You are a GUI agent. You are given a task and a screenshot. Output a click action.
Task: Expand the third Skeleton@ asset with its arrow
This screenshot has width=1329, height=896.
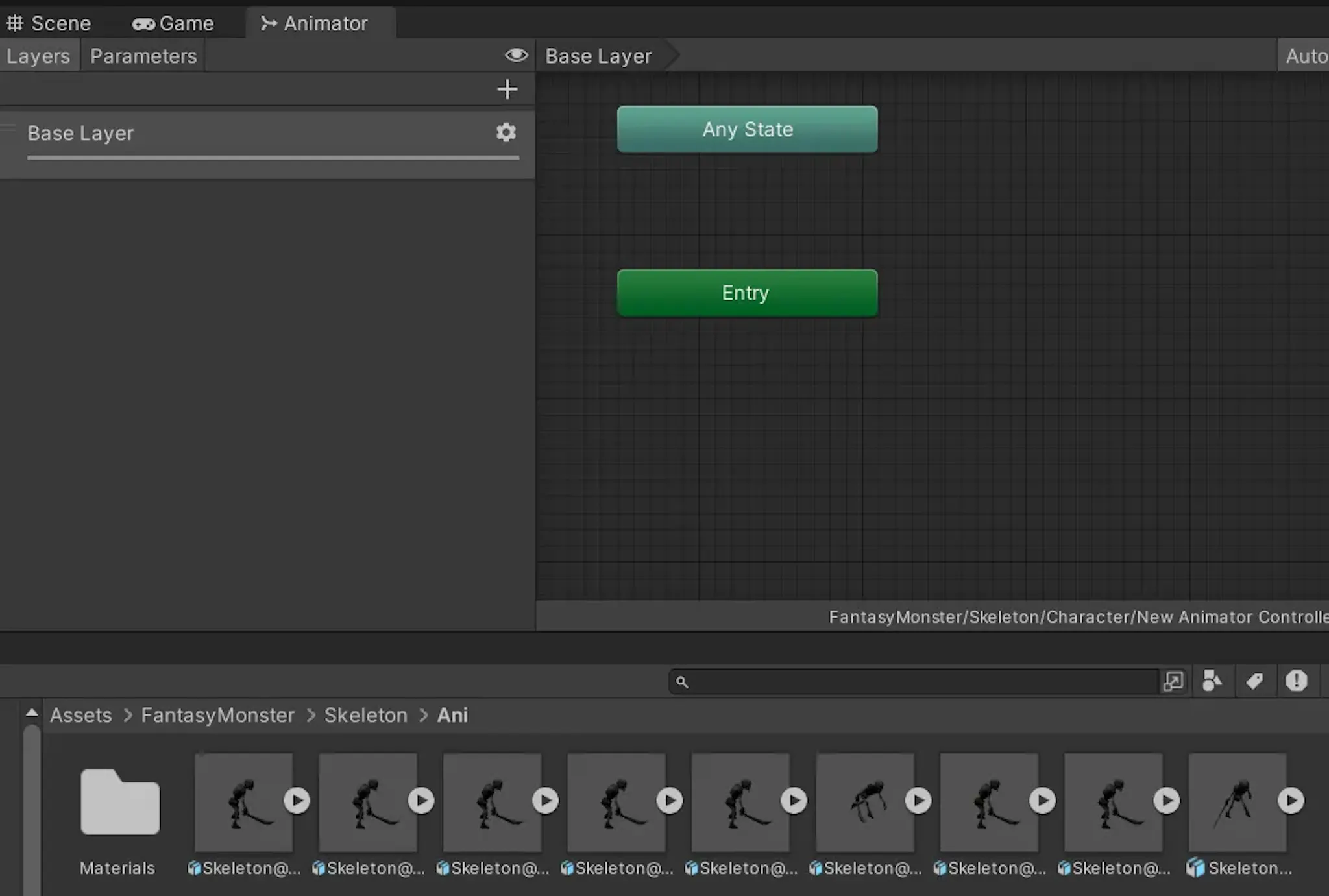(x=546, y=800)
